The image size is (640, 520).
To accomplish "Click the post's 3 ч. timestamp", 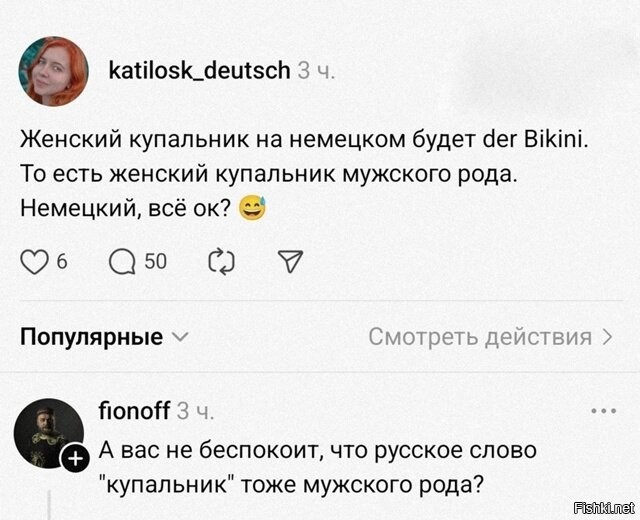I will pyautogui.click(x=316, y=70).
